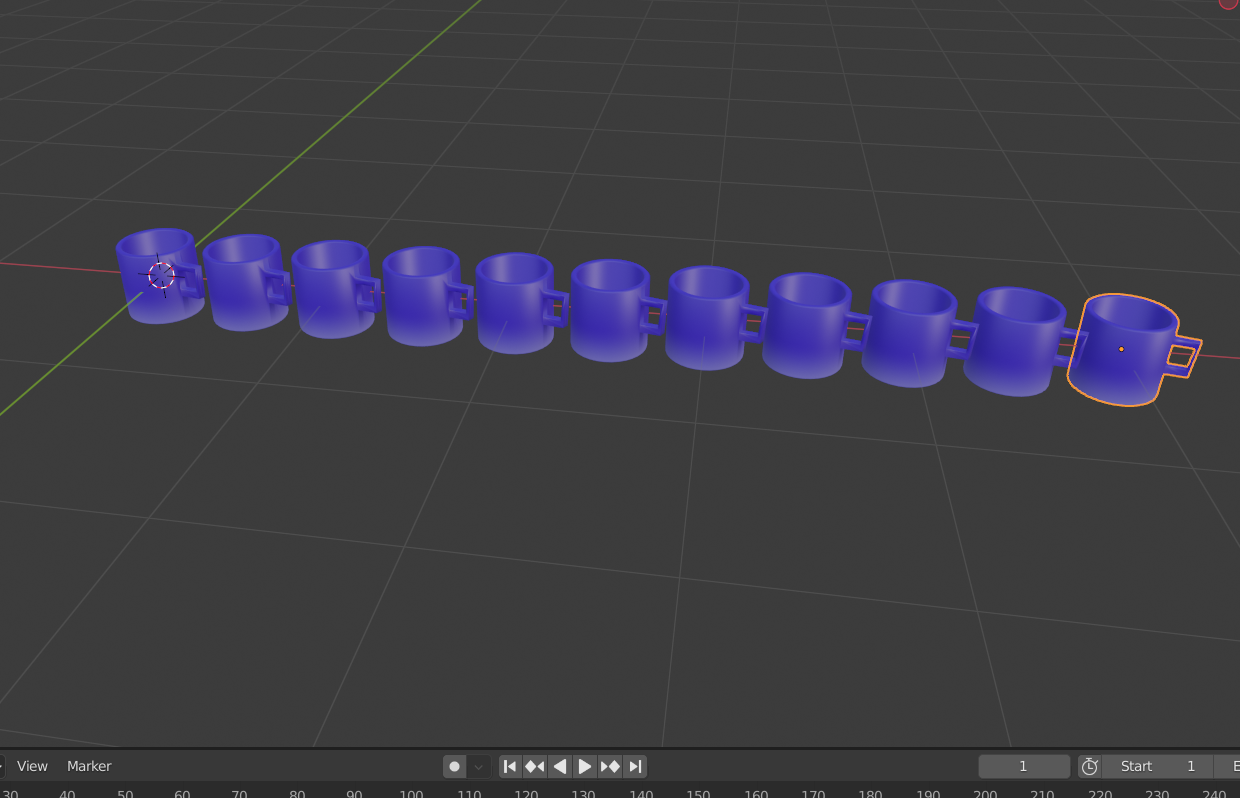Click frame 200 on the timeline ruler
The image size is (1240, 798).
tap(985, 794)
